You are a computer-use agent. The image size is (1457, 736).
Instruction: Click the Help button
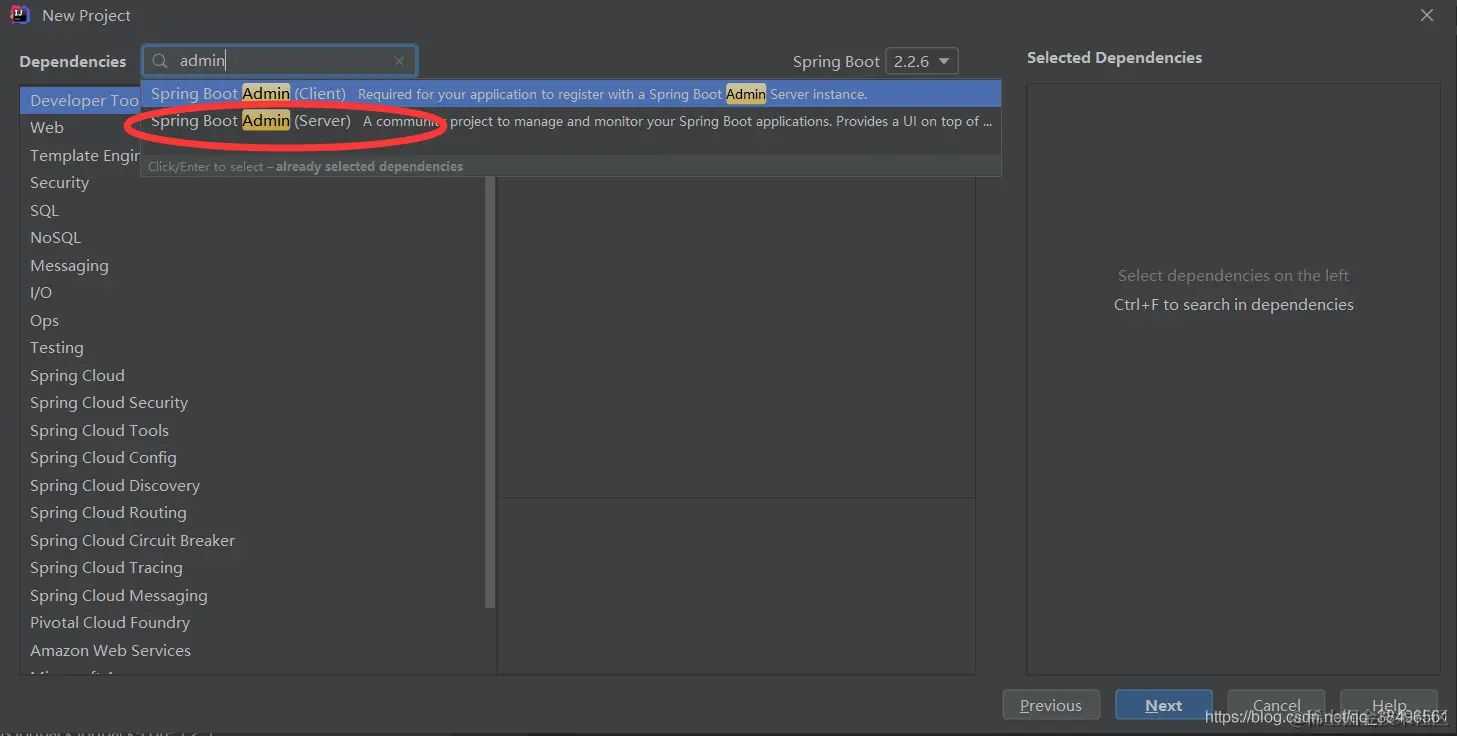coord(1389,705)
